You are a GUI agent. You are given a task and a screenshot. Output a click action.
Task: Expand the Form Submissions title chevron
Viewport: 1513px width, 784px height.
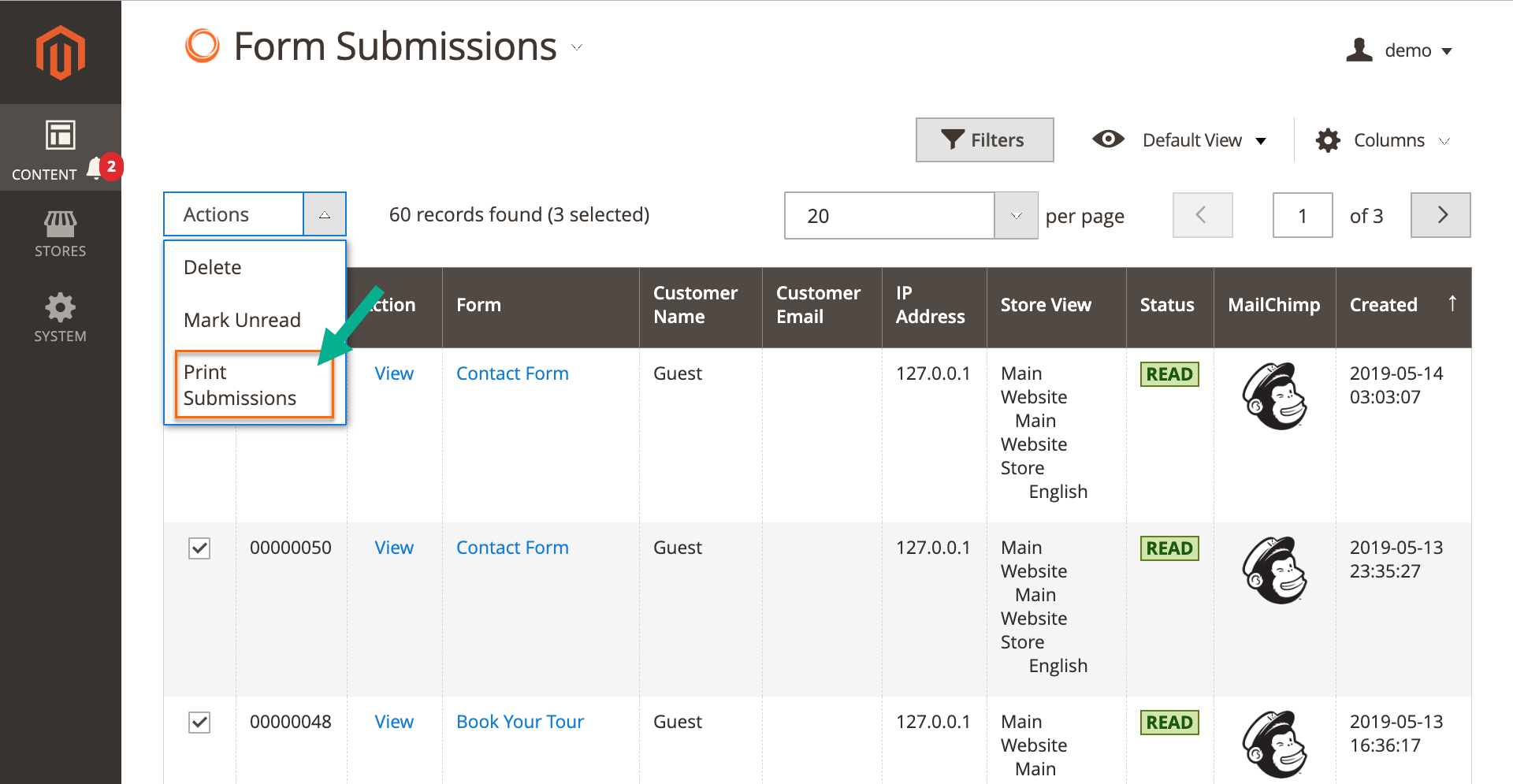click(x=577, y=47)
